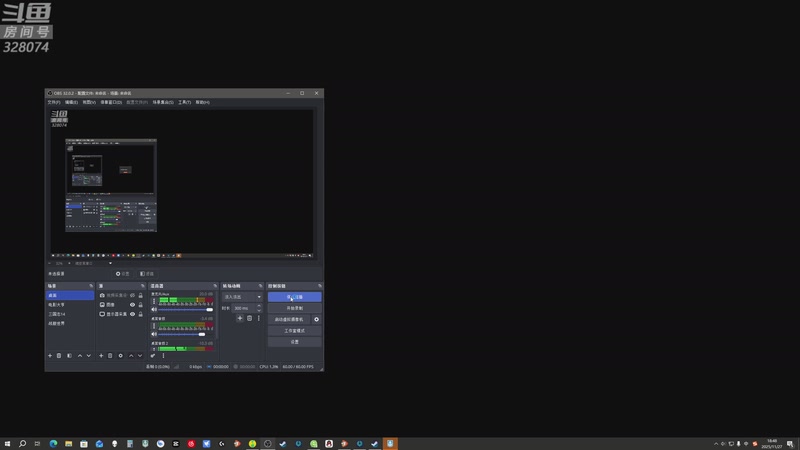Image resolution: width=800 pixels, height=450 pixels.
Task: Move the selected source down
Action: 140,356
